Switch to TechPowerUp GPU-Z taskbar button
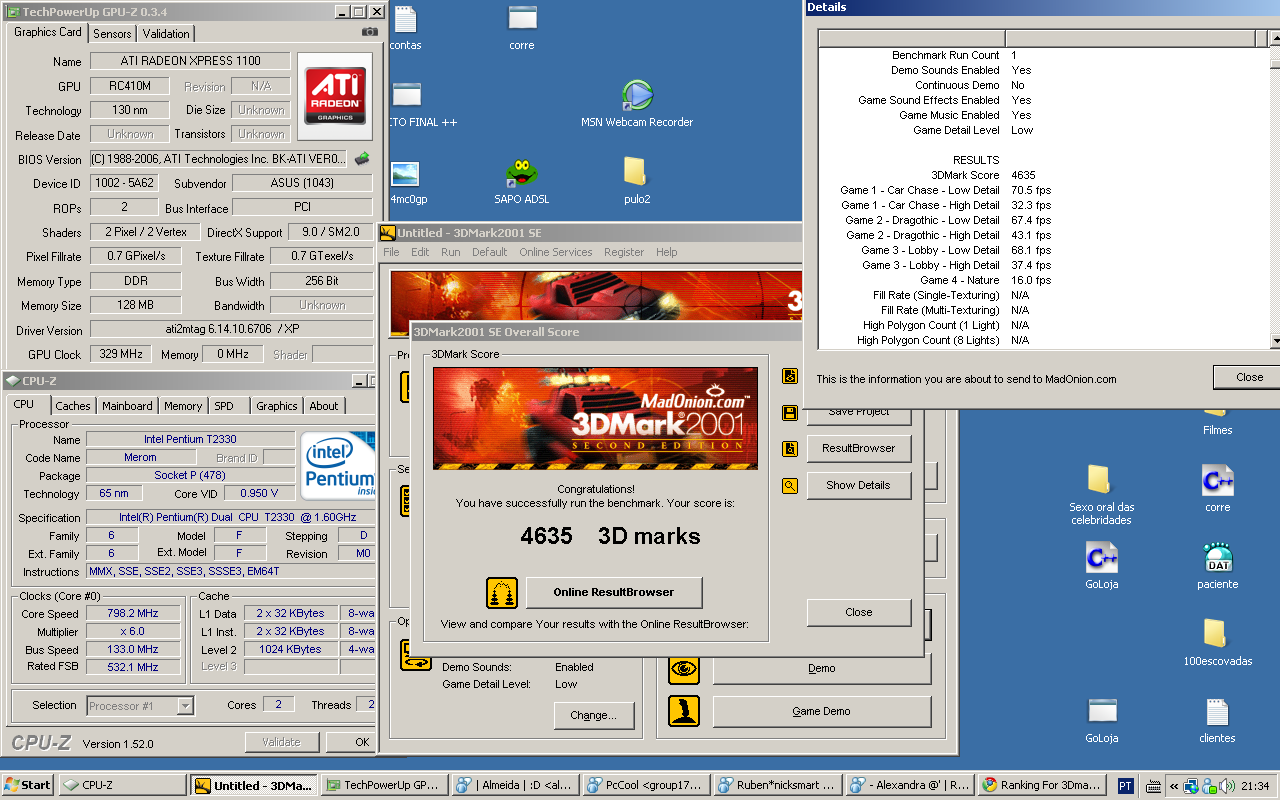This screenshot has width=1280, height=800. point(384,785)
